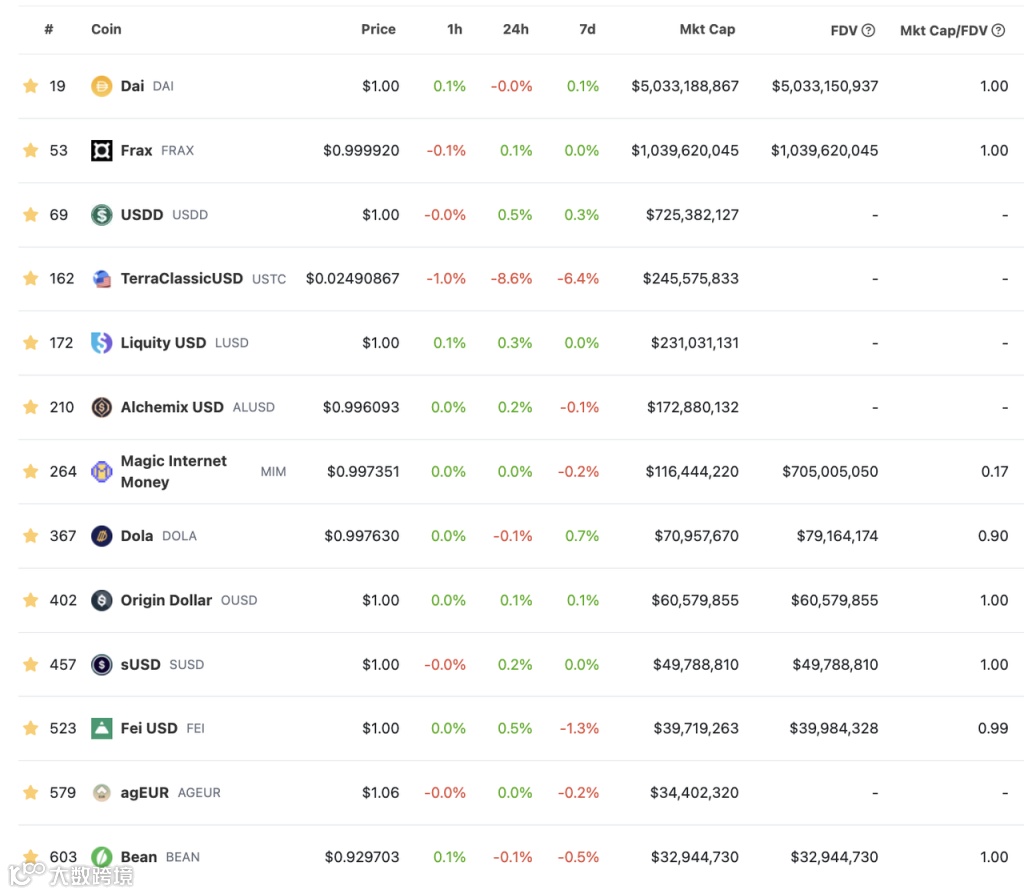Toggle favorite star for USDD
This screenshot has height=894, width=1024.
point(30,215)
